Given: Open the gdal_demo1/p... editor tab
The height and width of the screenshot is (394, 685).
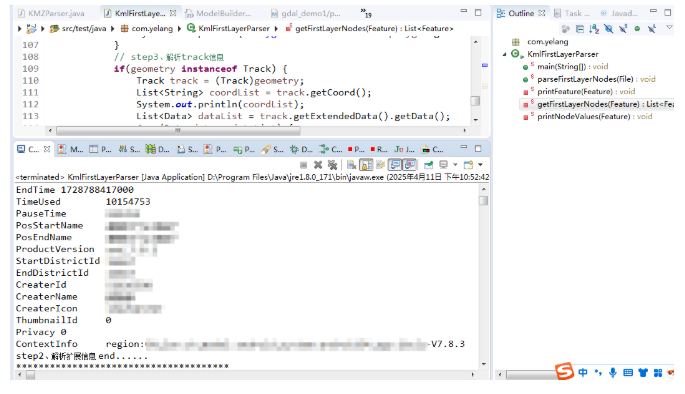Looking at the screenshot, I should coord(305,14).
